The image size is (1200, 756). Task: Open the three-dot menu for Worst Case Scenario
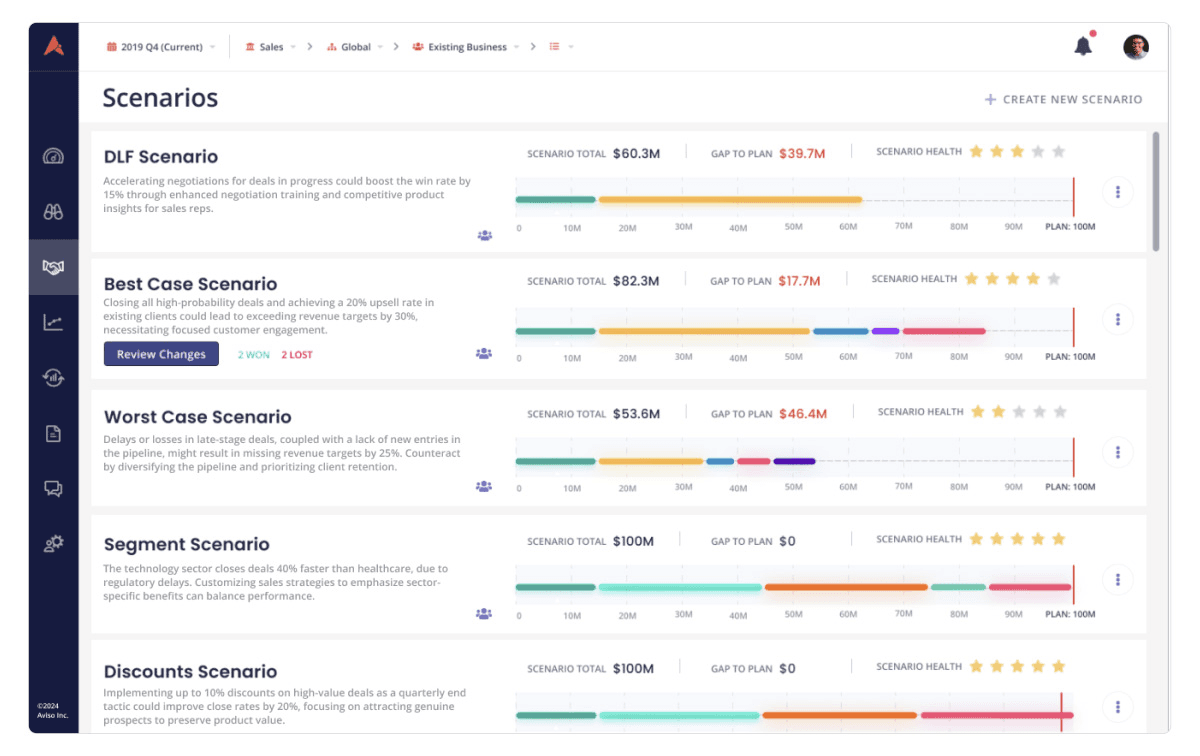(x=1118, y=452)
